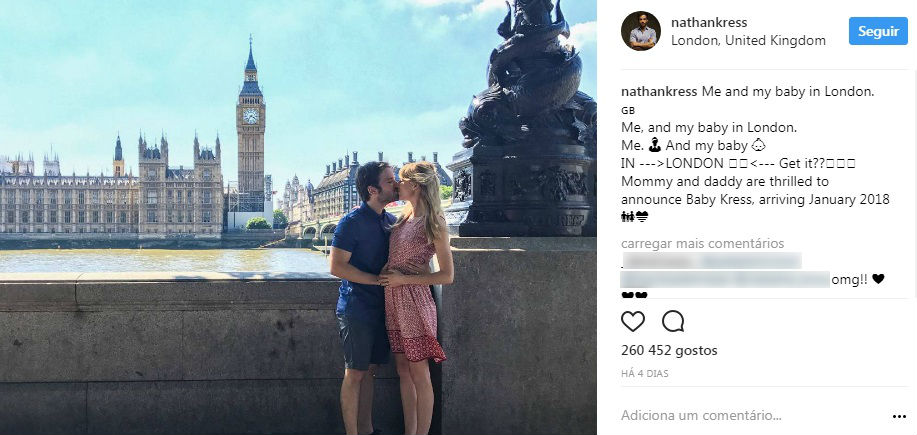
Task: Load more comments with carregar mais comentários
Action: [702, 243]
